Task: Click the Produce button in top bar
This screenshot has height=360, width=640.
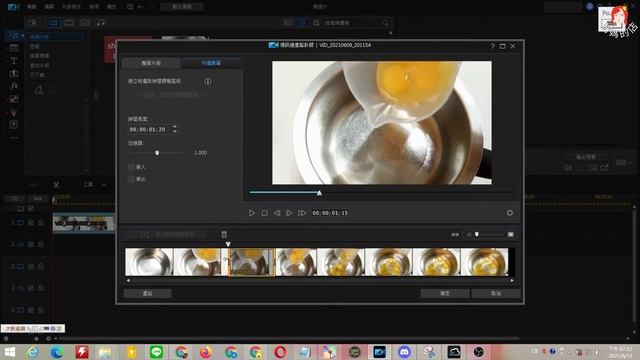Action: pyautogui.click(x=182, y=7)
